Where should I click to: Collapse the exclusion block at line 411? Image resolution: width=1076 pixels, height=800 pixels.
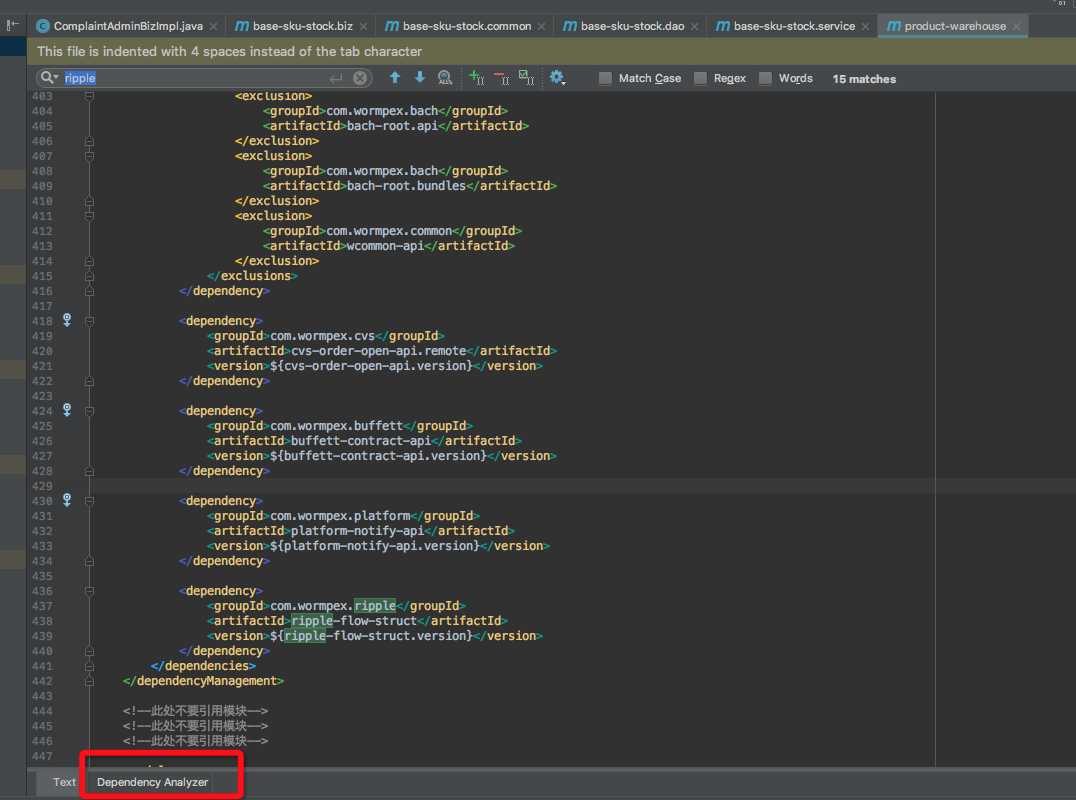(89, 215)
